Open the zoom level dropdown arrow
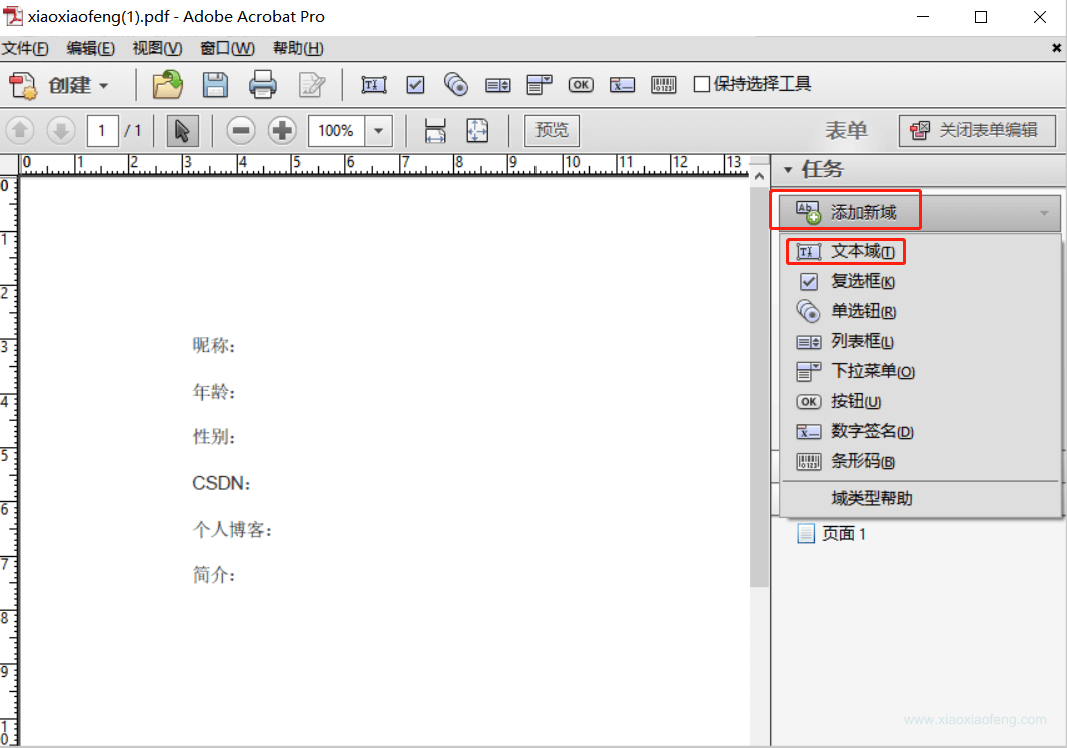 click(x=379, y=130)
